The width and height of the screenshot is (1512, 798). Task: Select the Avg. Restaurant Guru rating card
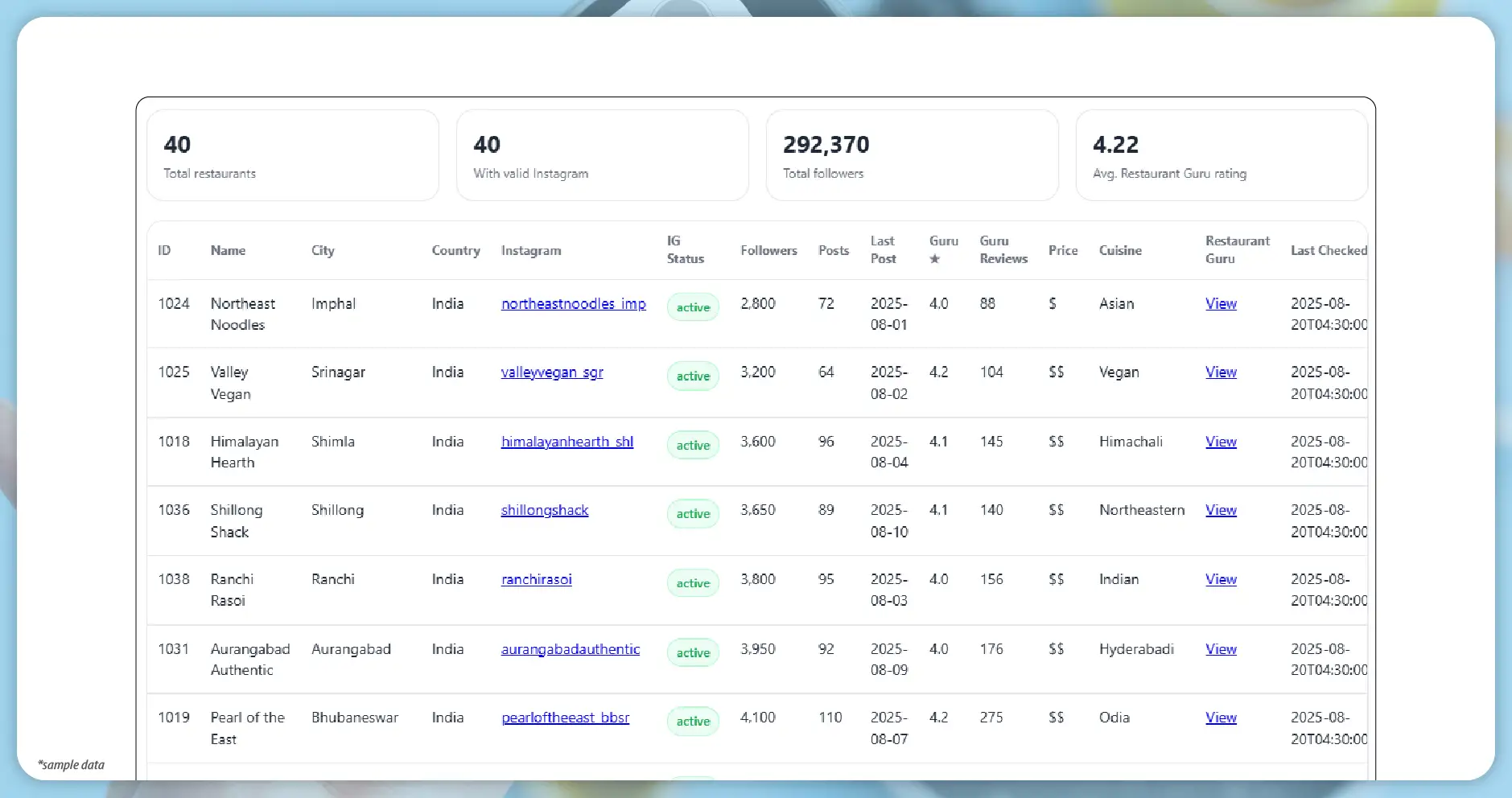coord(1220,155)
